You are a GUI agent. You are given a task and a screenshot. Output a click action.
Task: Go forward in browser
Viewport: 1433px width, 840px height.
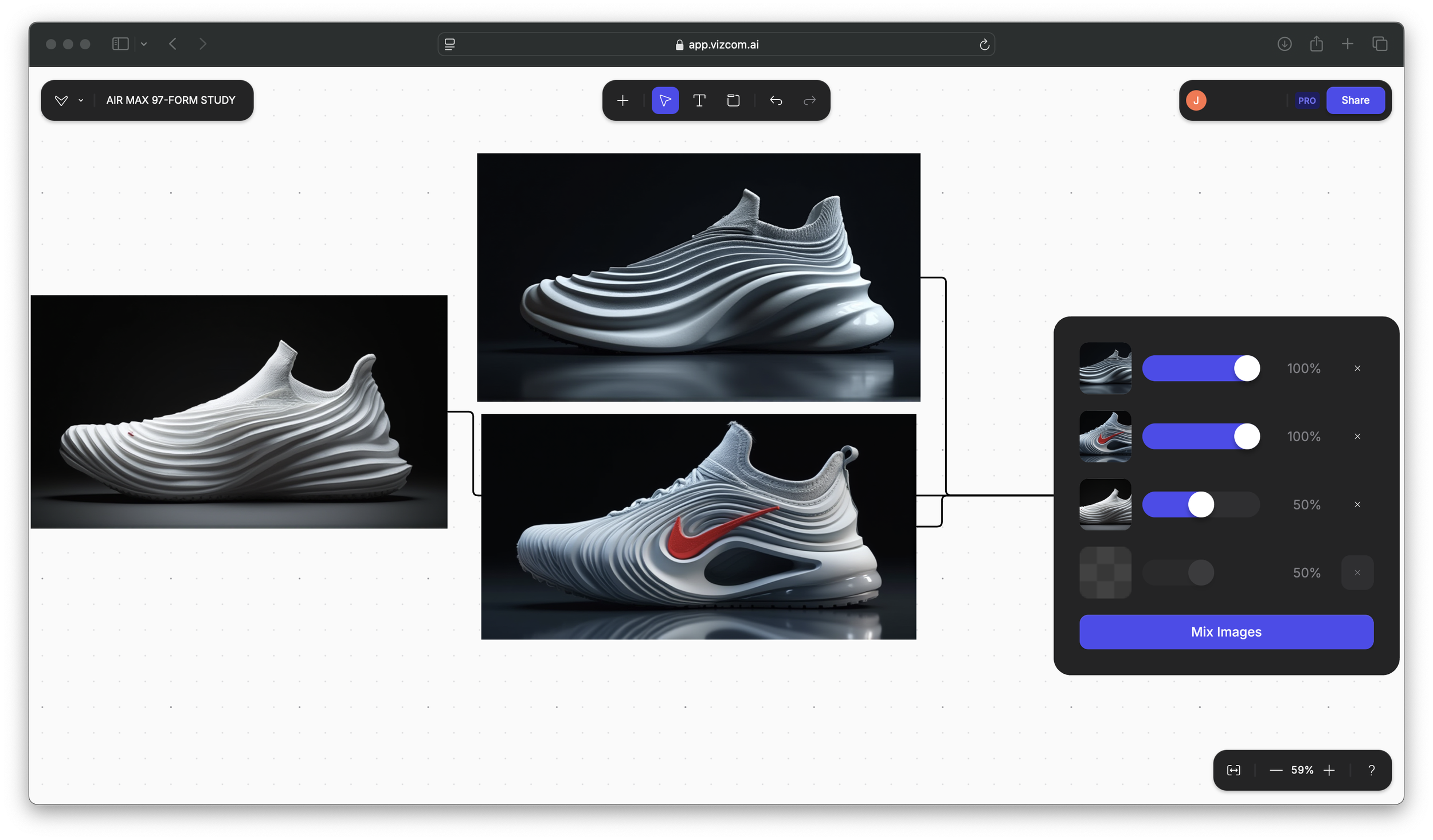click(x=202, y=44)
